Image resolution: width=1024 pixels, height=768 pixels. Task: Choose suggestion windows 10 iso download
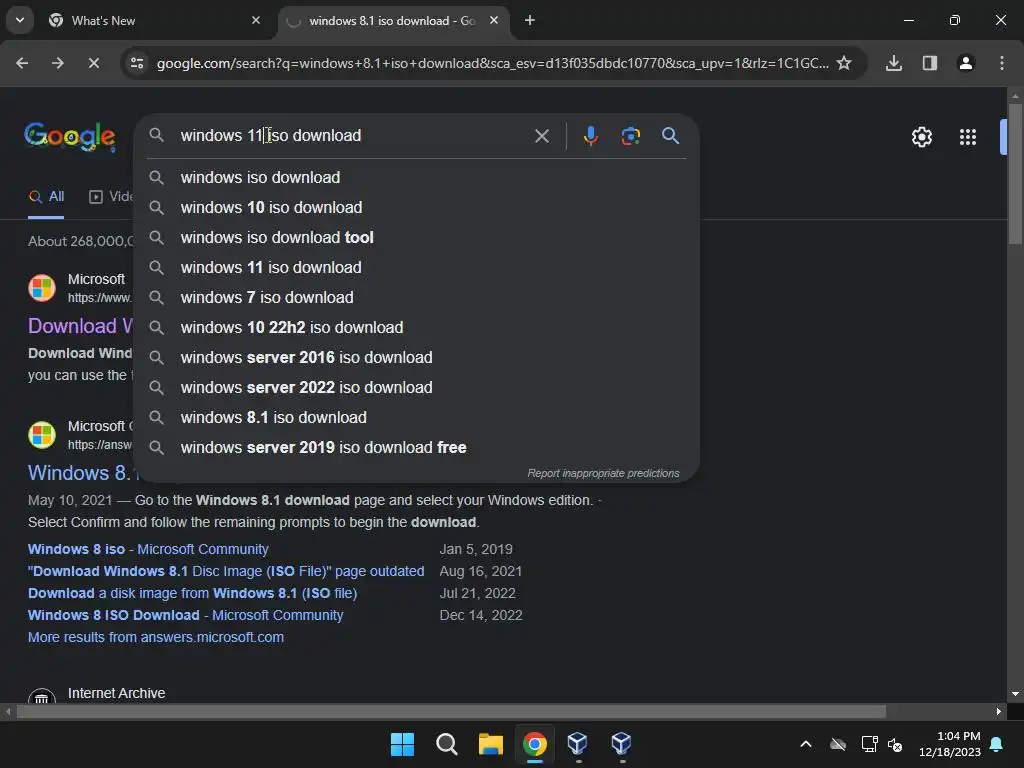pyautogui.click(x=417, y=207)
